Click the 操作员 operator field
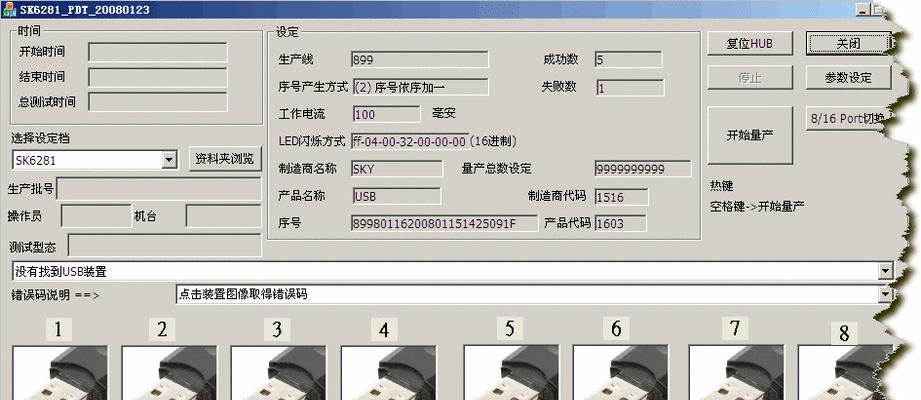Screen dimensions: 921x400 coord(96,216)
